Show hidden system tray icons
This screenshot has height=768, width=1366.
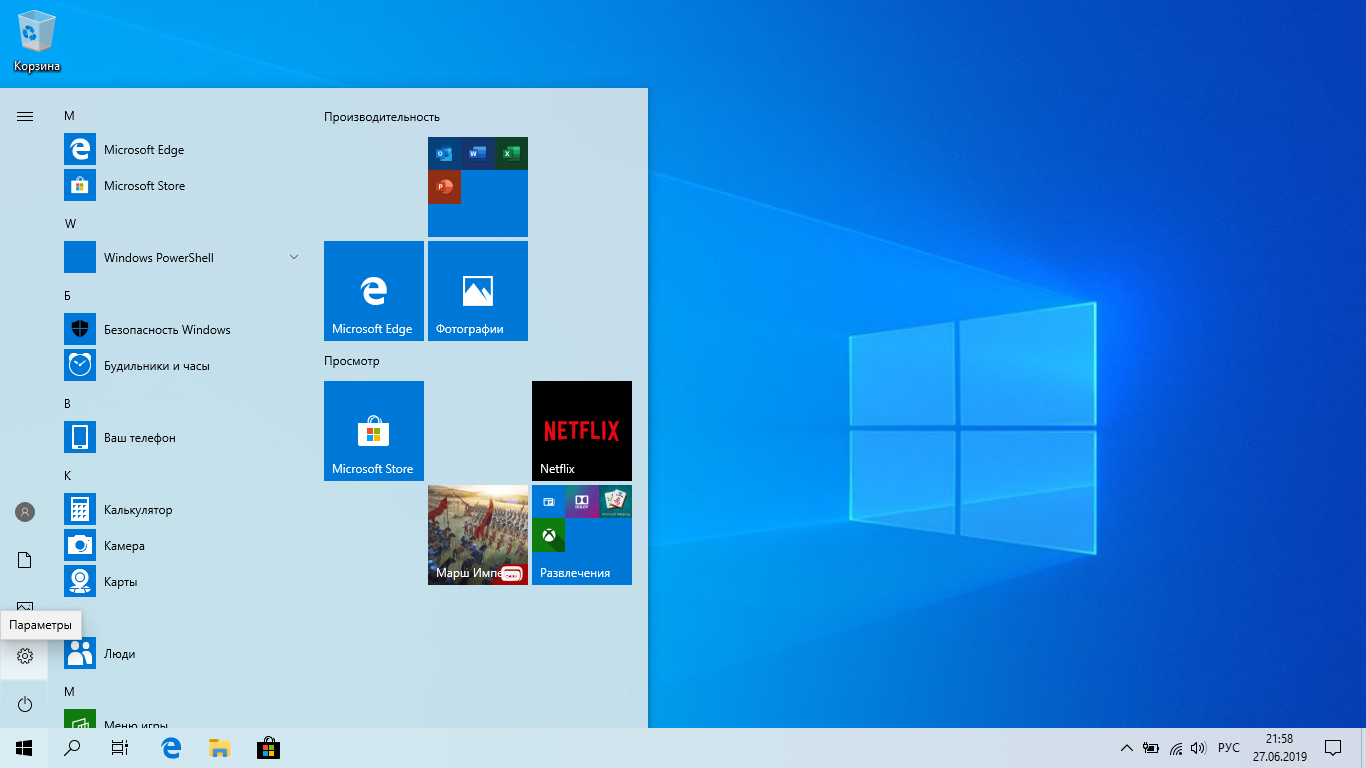click(1126, 747)
